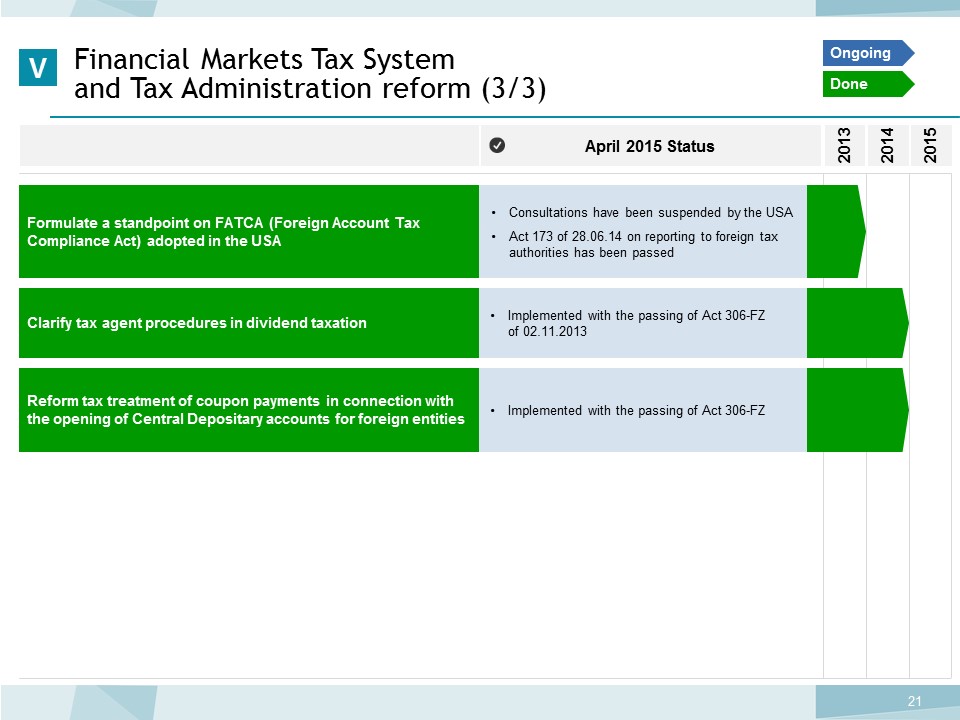Click the page number 21
Image resolution: width=960 pixels, height=720 pixels.
coord(915,701)
